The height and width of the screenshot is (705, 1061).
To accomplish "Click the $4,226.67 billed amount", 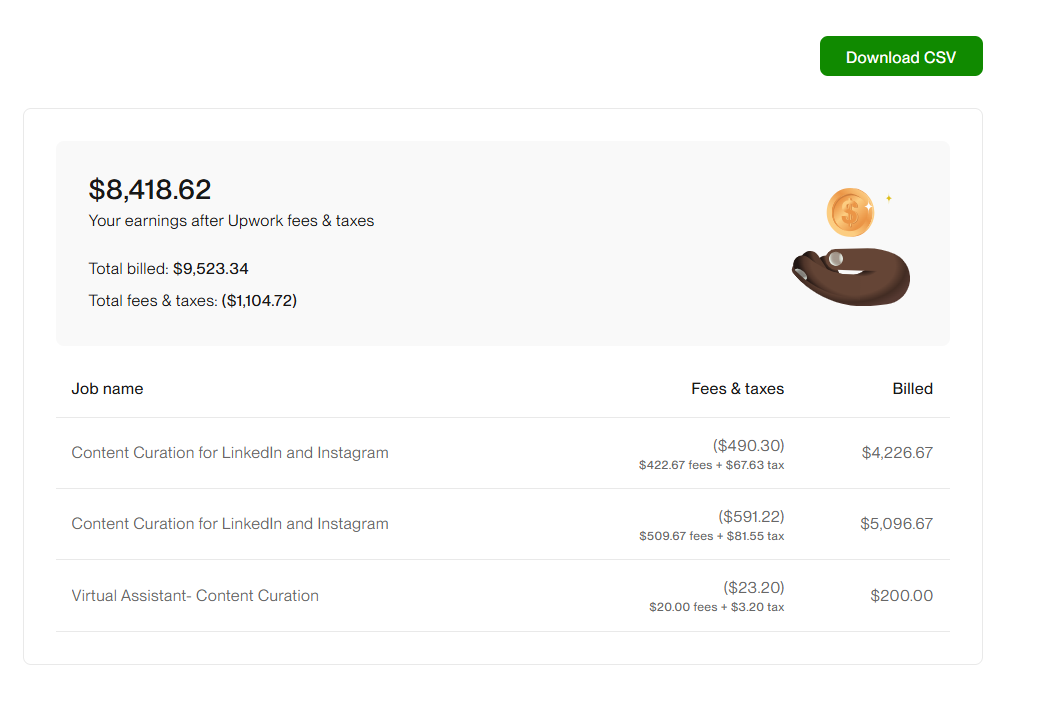I will 897,453.
